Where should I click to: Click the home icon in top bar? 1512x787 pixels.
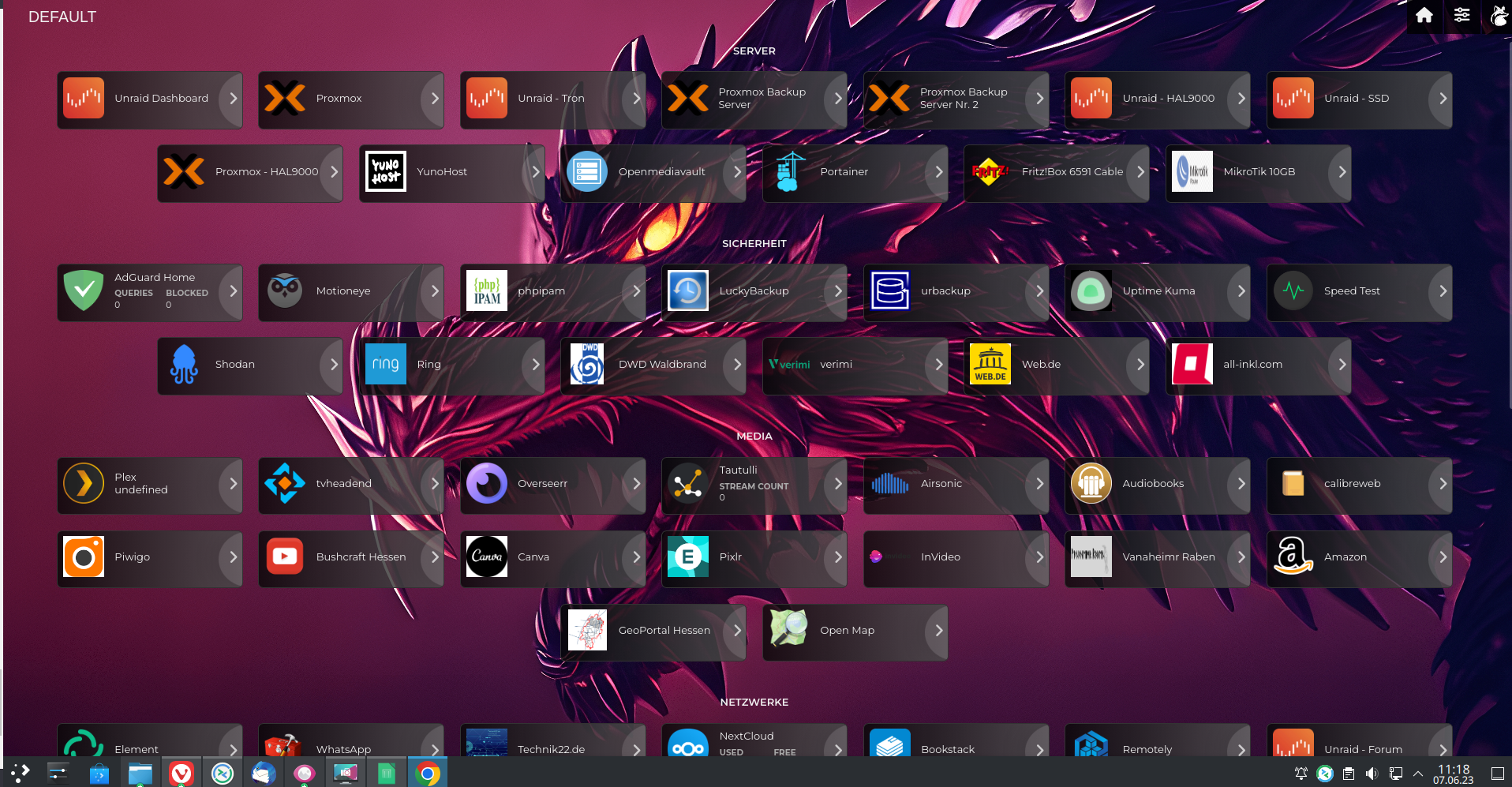1424,16
